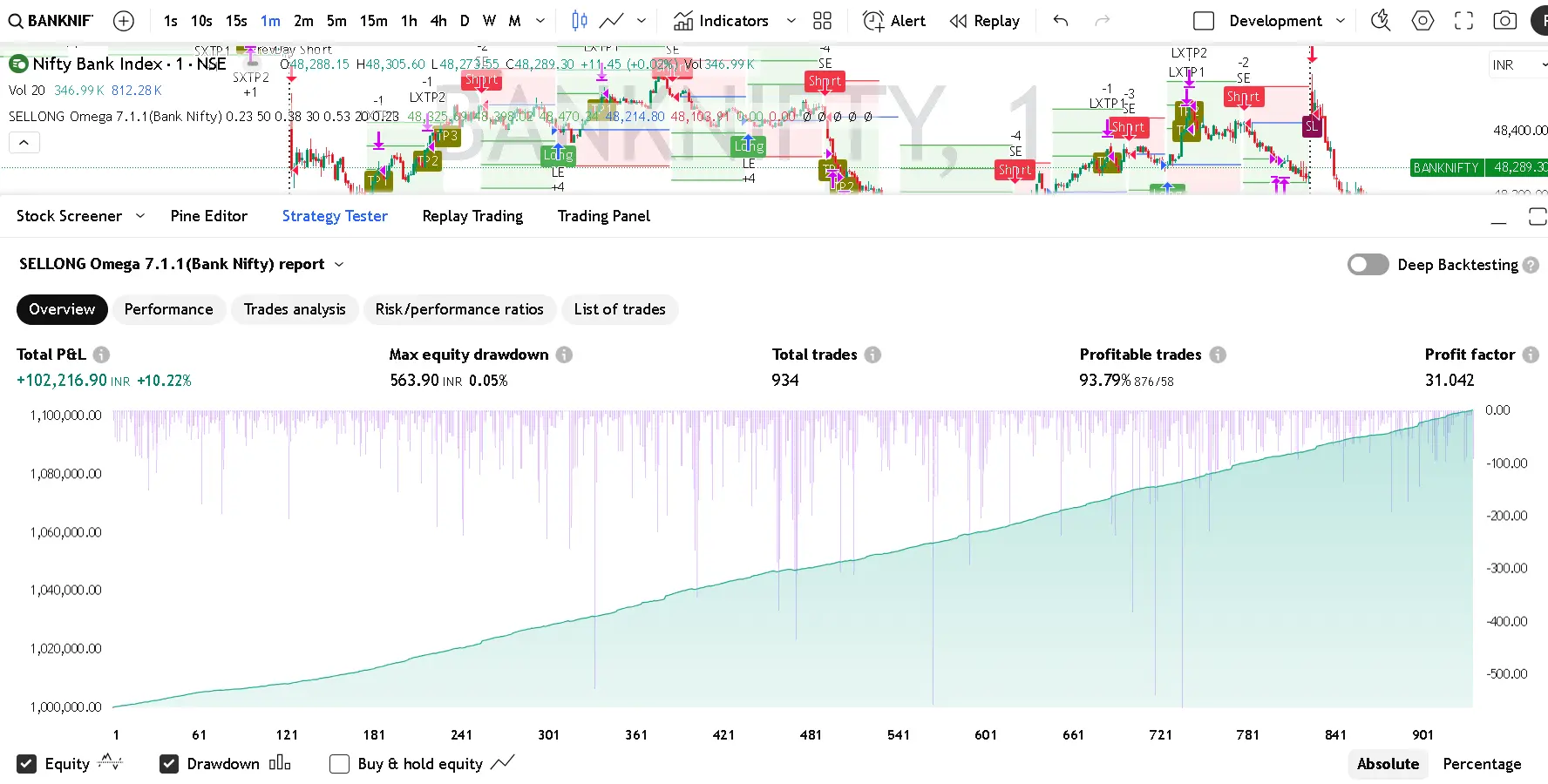Show info for Total trades

(x=872, y=355)
